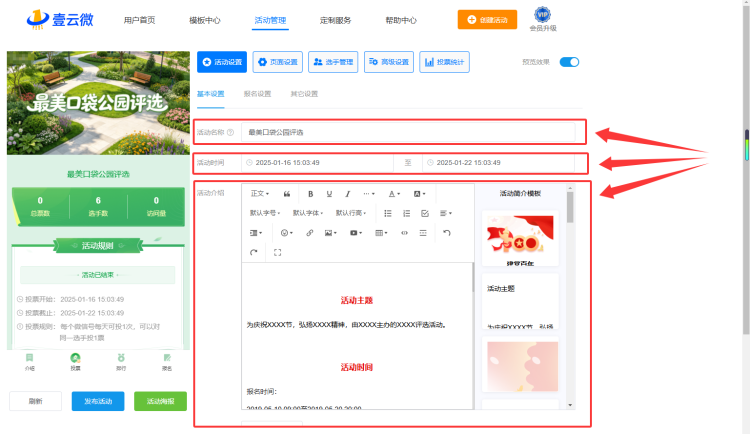750x434 pixels.
Task: Switch to the 基本设置 tab
Action: pos(210,94)
